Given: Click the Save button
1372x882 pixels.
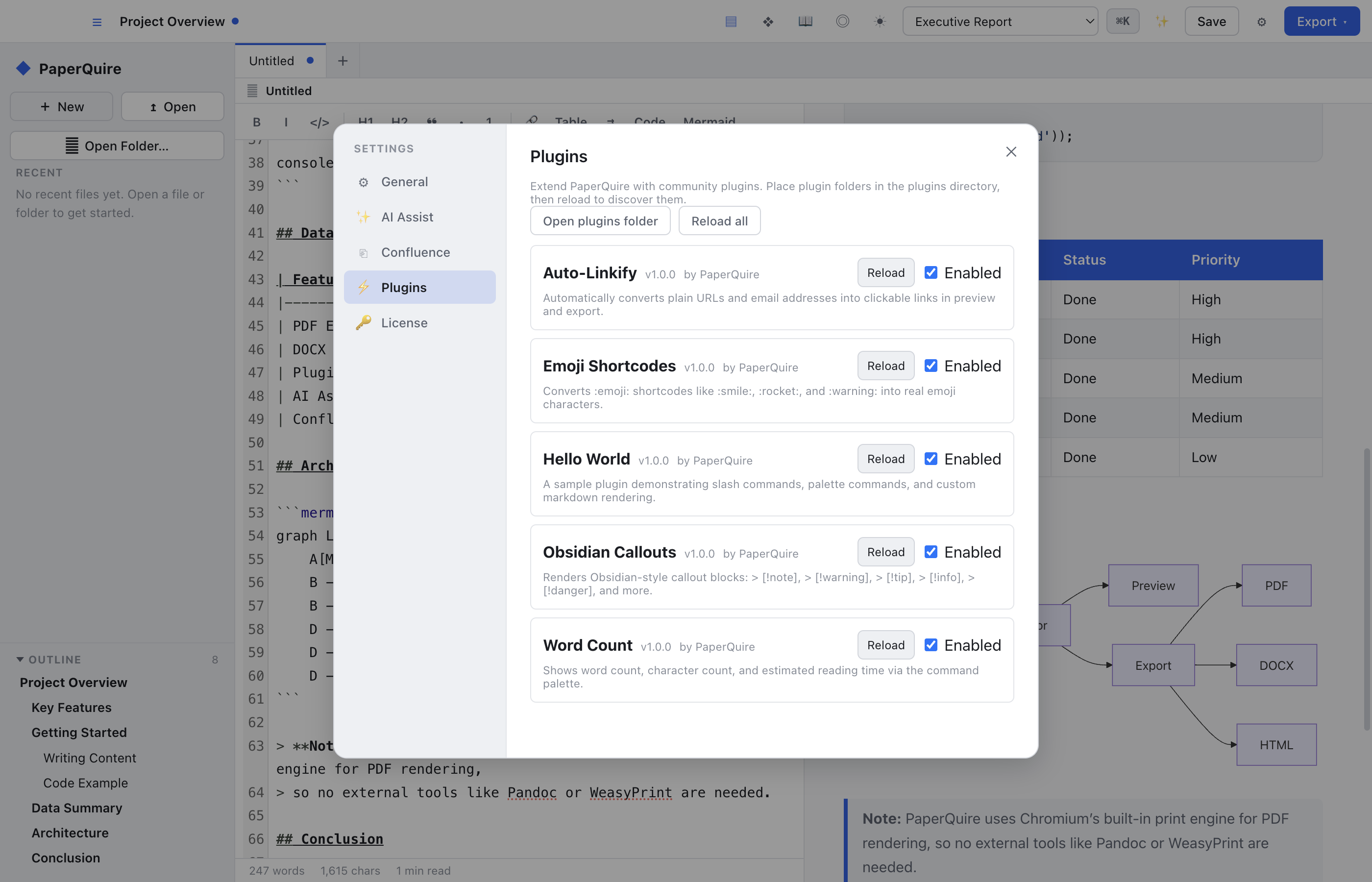Looking at the screenshot, I should [1211, 22].
